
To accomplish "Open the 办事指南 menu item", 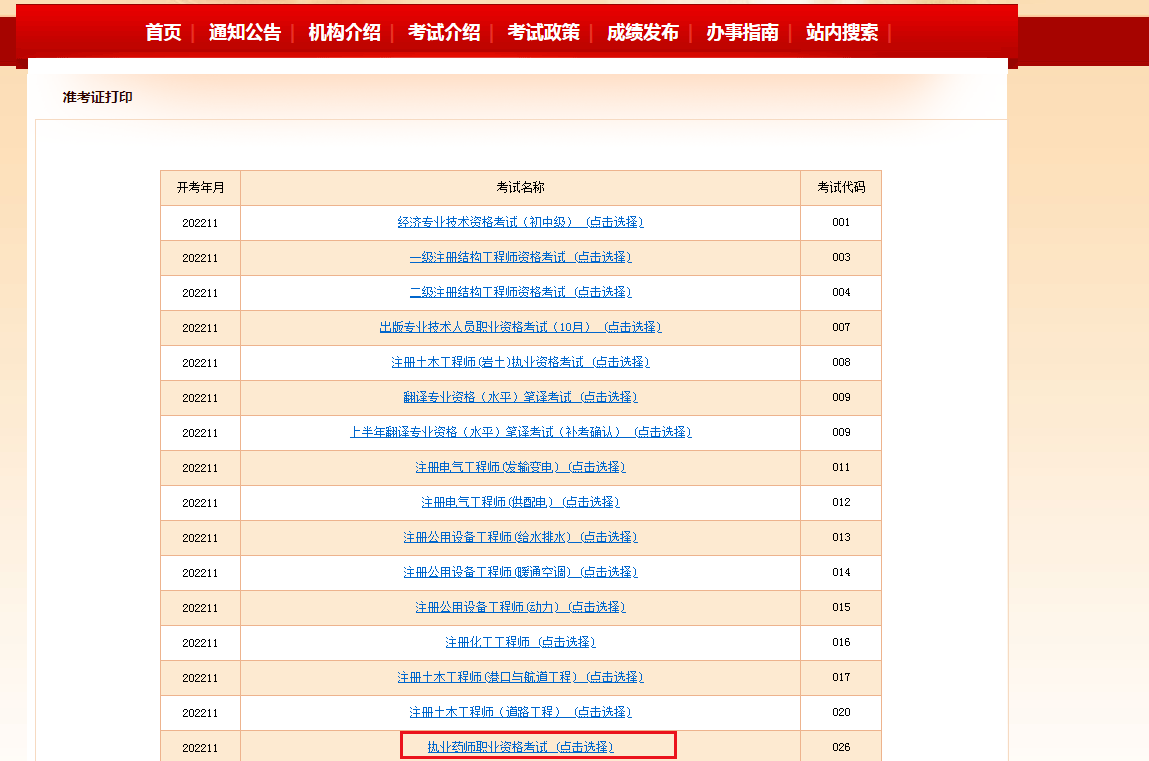I will (x=742, y=32).
